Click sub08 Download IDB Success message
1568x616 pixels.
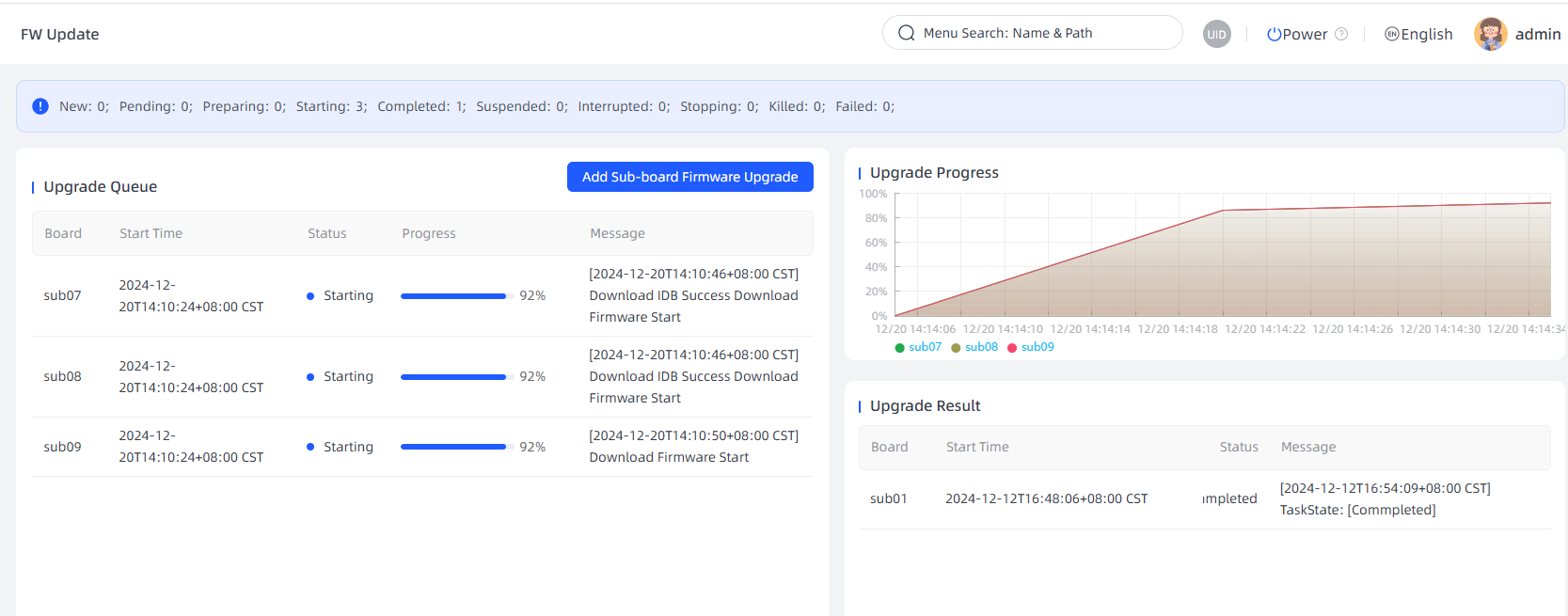coord(693,376)
